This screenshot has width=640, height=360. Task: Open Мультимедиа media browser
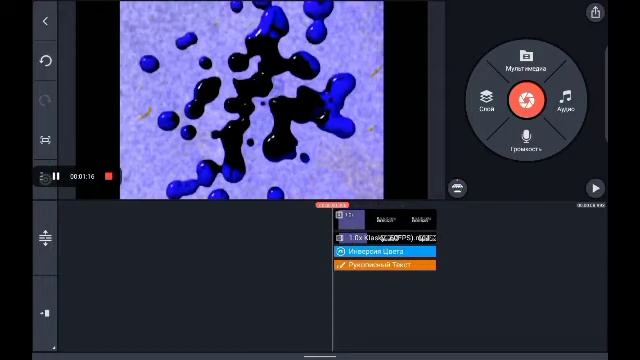[x=526, y=61]
